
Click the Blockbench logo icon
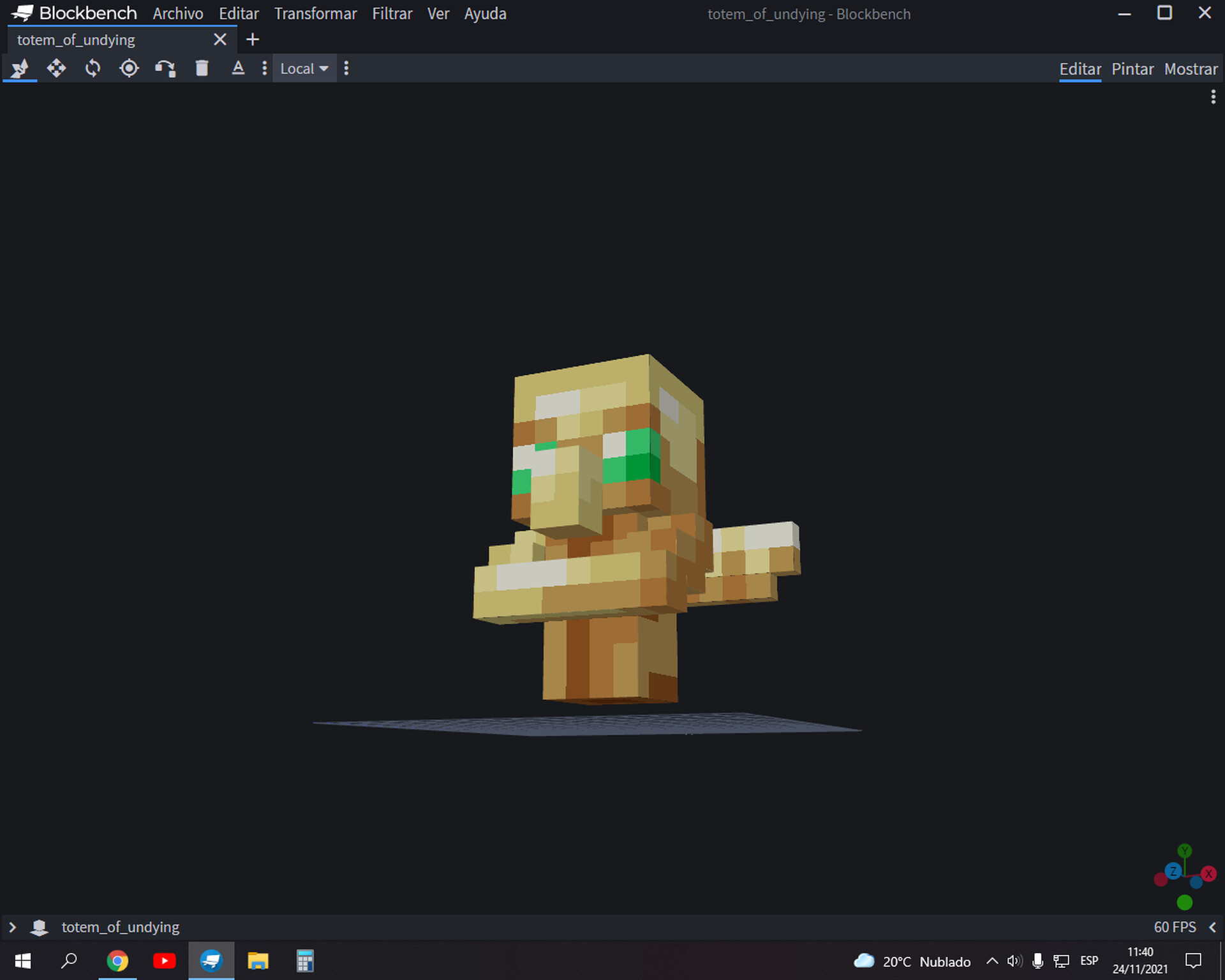(x=21, y=13)
